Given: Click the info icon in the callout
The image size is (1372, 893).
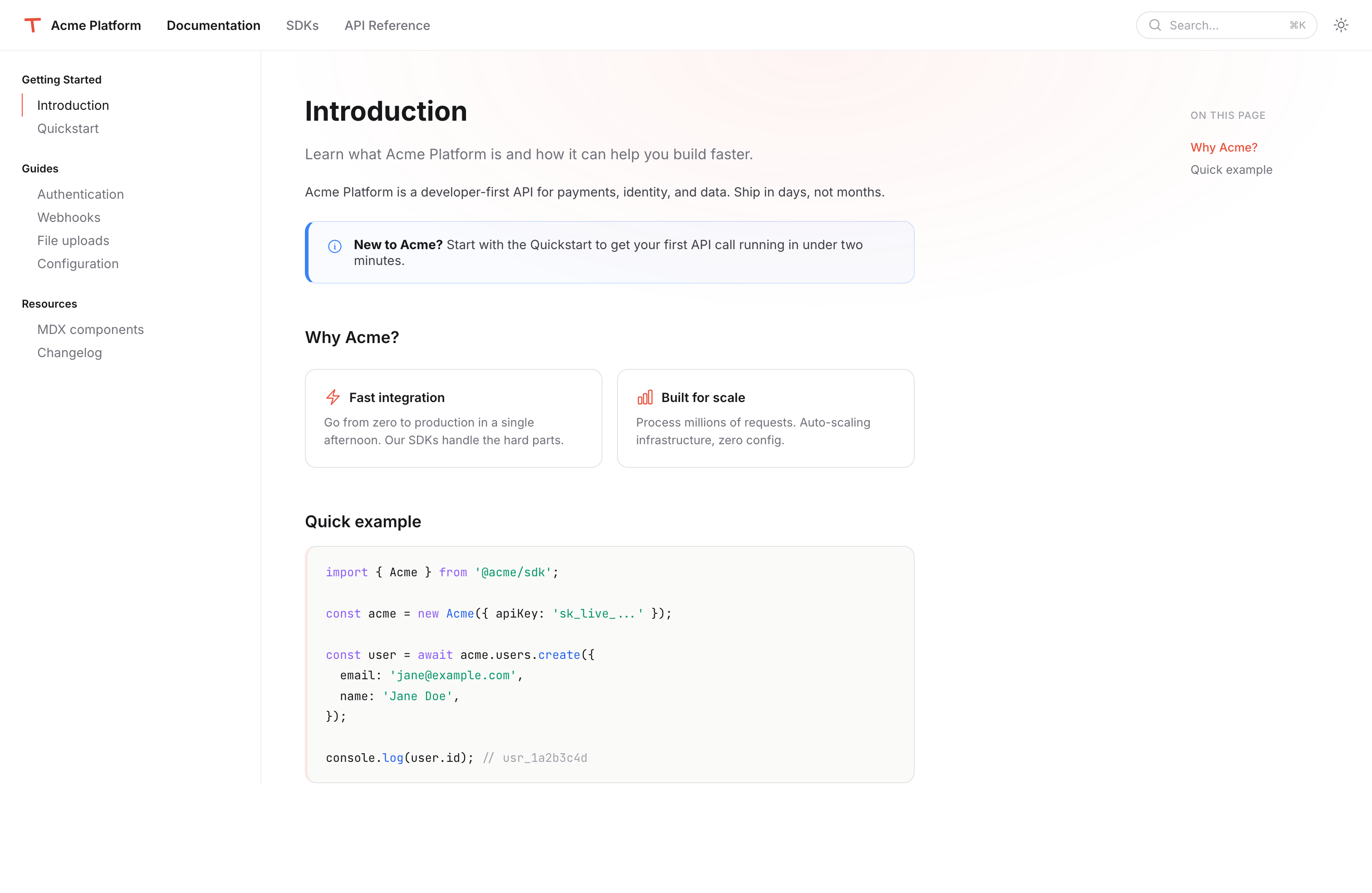Looking at the screenshot, I should point(334,247).
